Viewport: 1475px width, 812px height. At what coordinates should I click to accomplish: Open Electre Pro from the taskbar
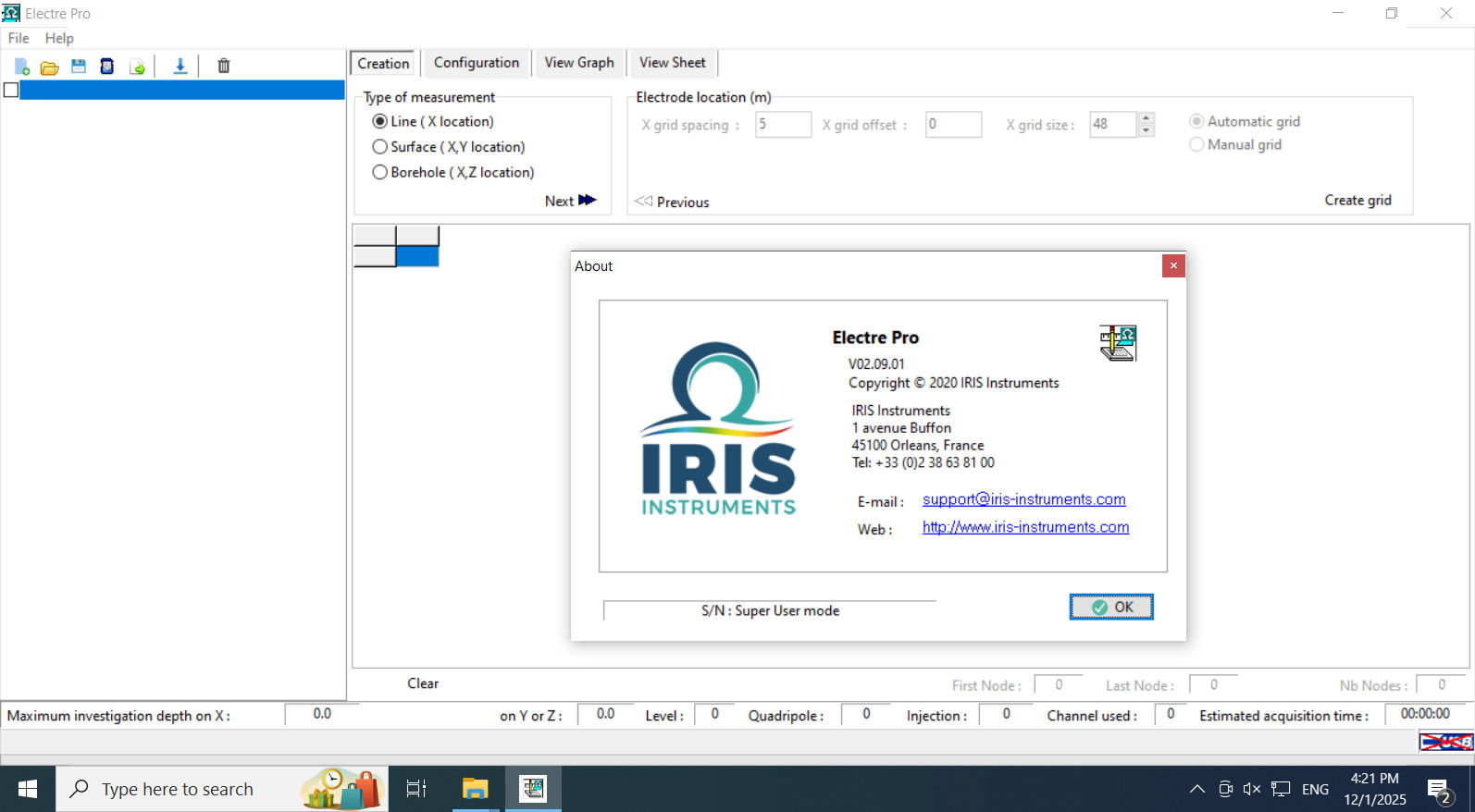533,789
